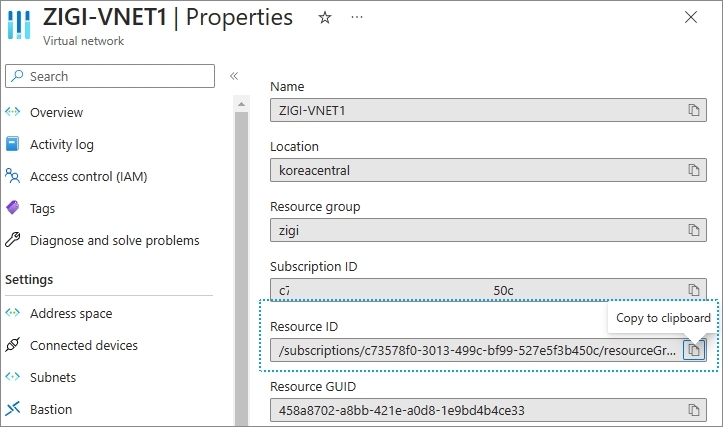Click the Settings section heading

coord(29,280)
